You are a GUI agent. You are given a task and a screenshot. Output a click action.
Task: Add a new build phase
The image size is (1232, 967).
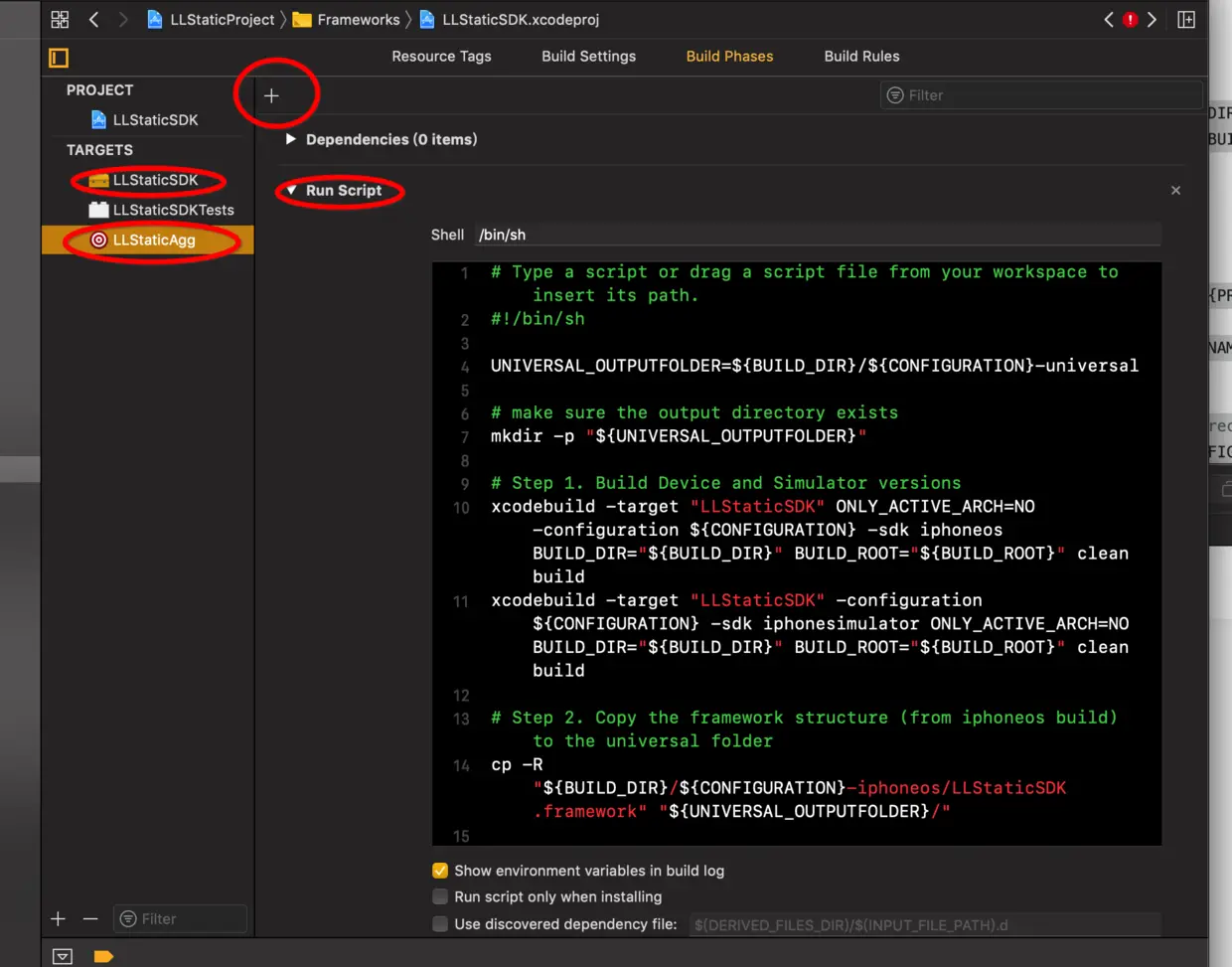click(x=271, y=95)
